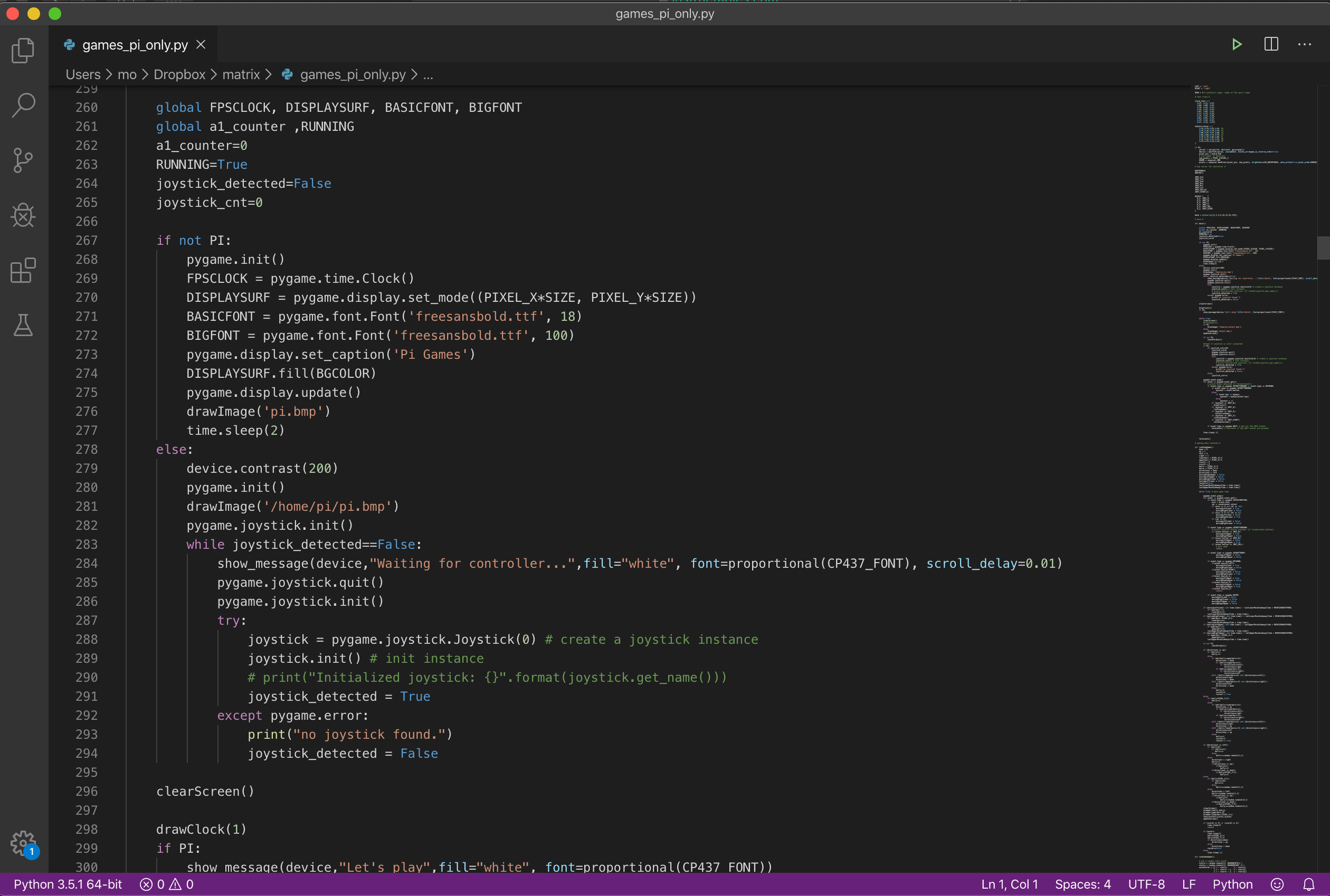Click the matrix breadcrumb folder
Image resolution: width=1330 pixels, height=896 pixels.
(241, 74)
